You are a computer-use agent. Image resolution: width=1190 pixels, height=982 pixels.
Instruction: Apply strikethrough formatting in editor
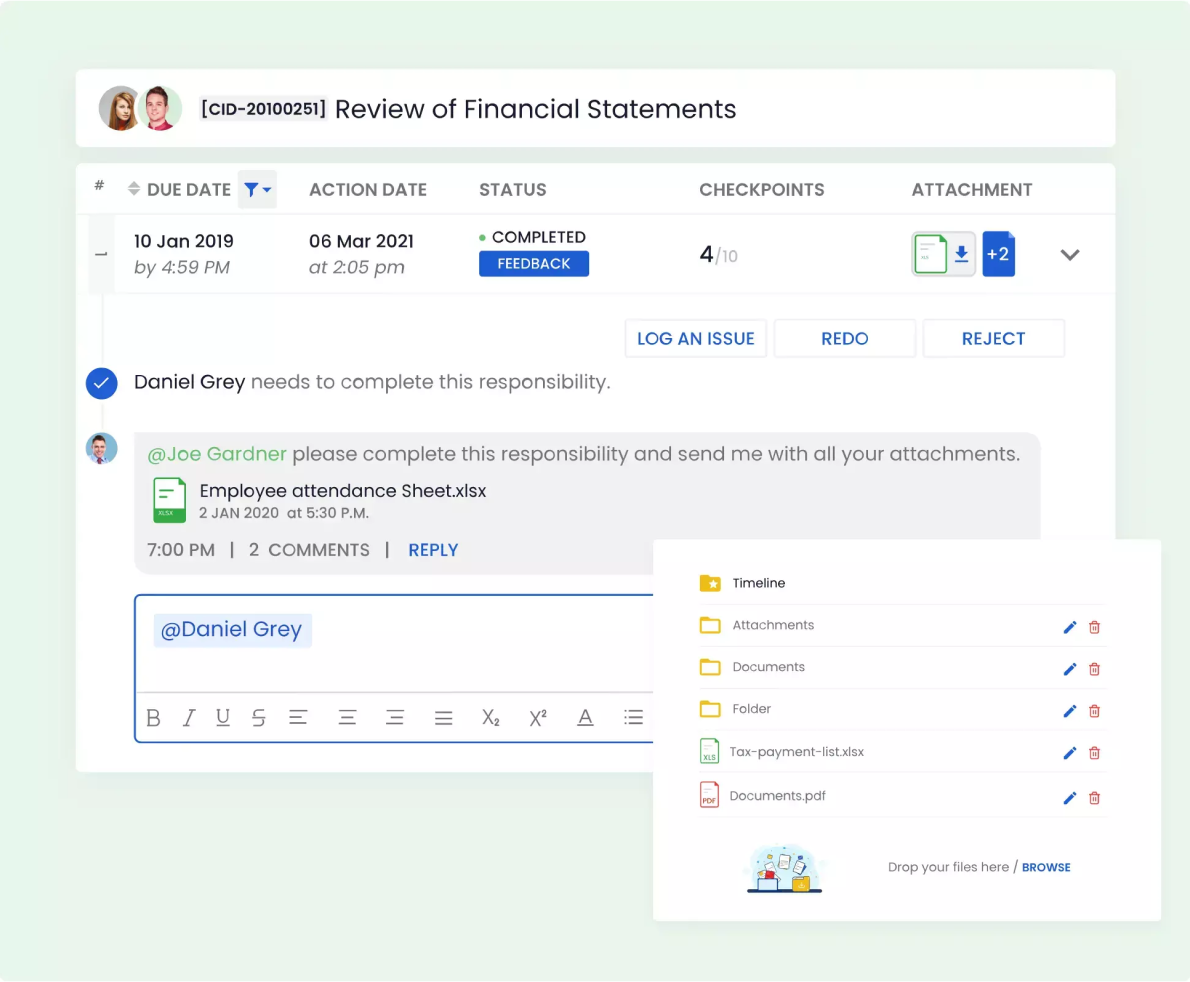(x=259, y=717)
